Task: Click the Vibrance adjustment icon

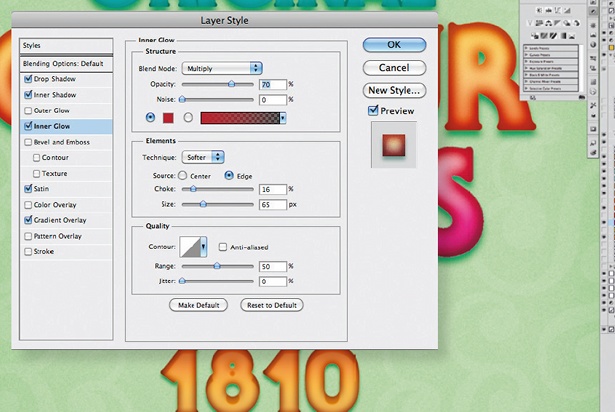Action: coord(530,23)
